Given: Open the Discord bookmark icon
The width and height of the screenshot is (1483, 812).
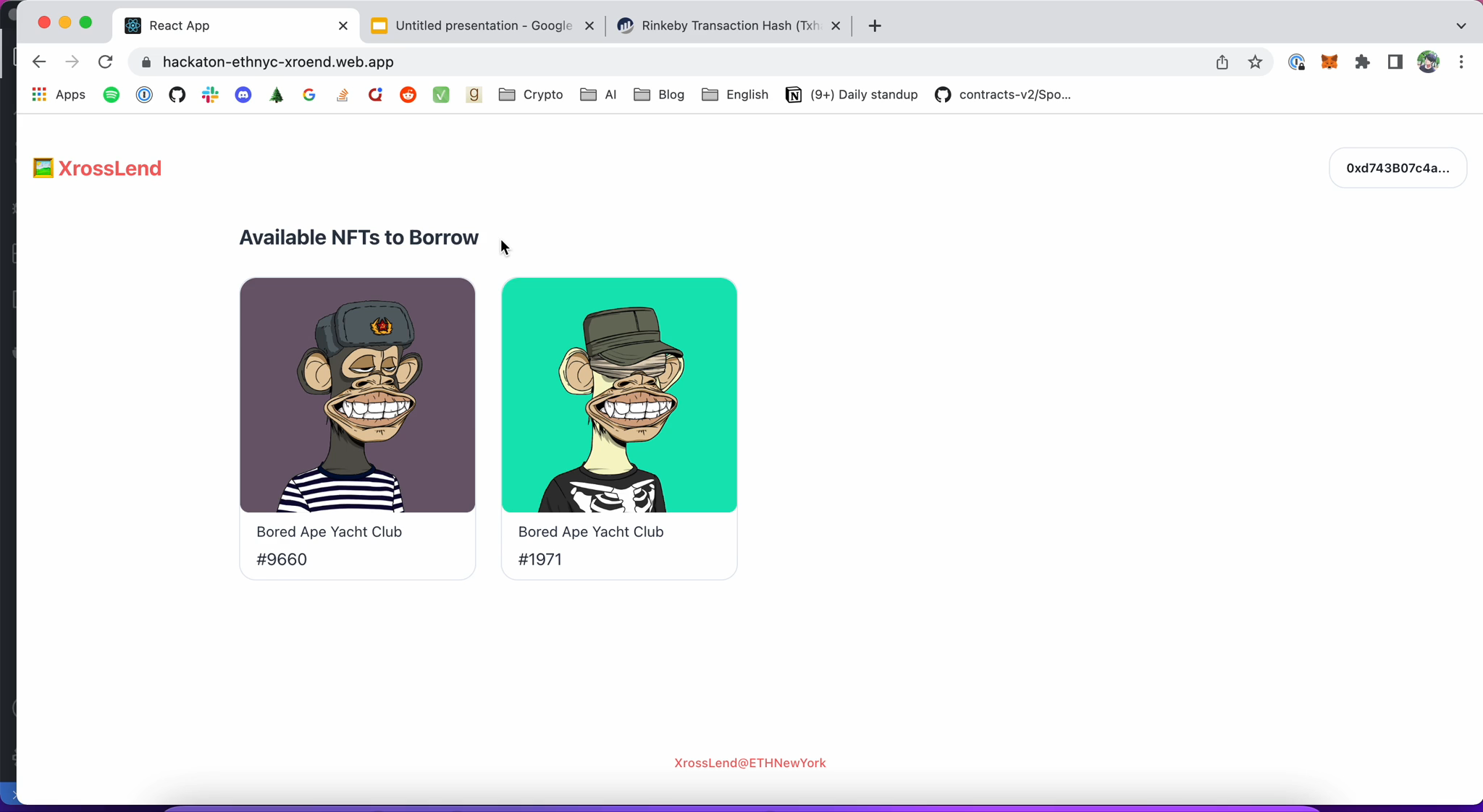Looking at the screenshot, I should pos(243,95).
